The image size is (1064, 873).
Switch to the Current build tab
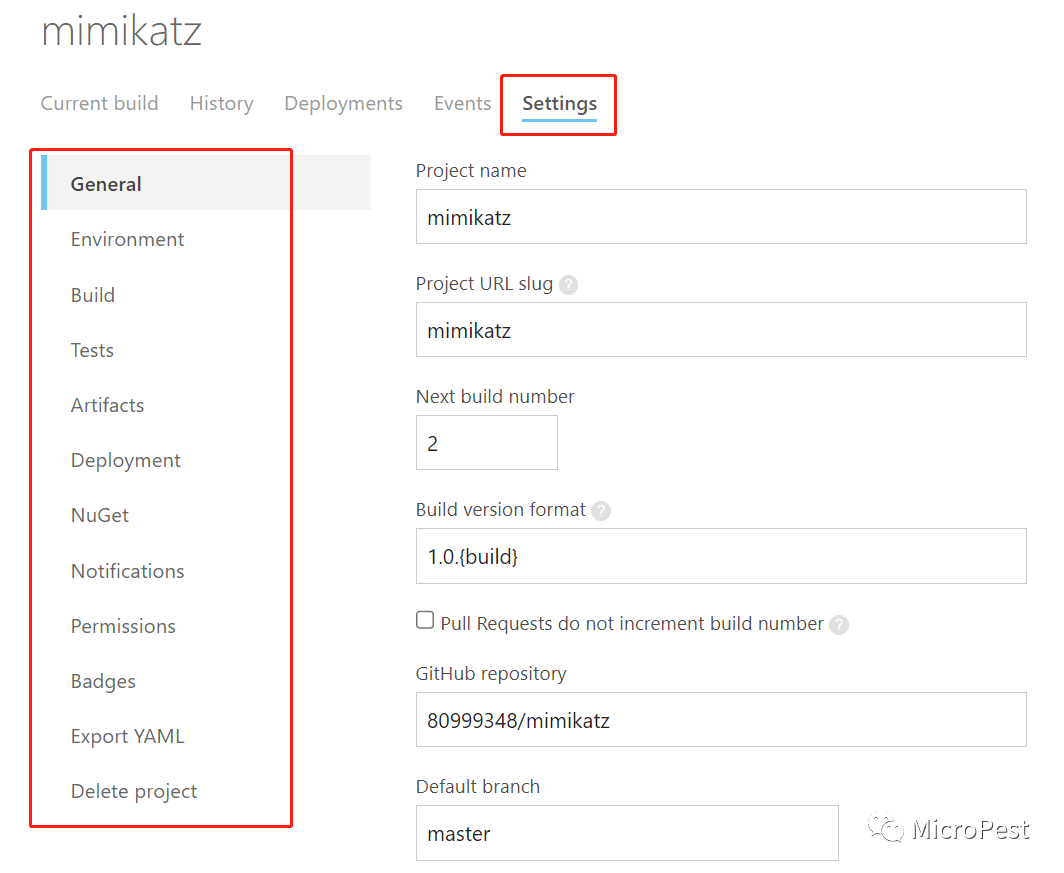[x=99, y=104]
